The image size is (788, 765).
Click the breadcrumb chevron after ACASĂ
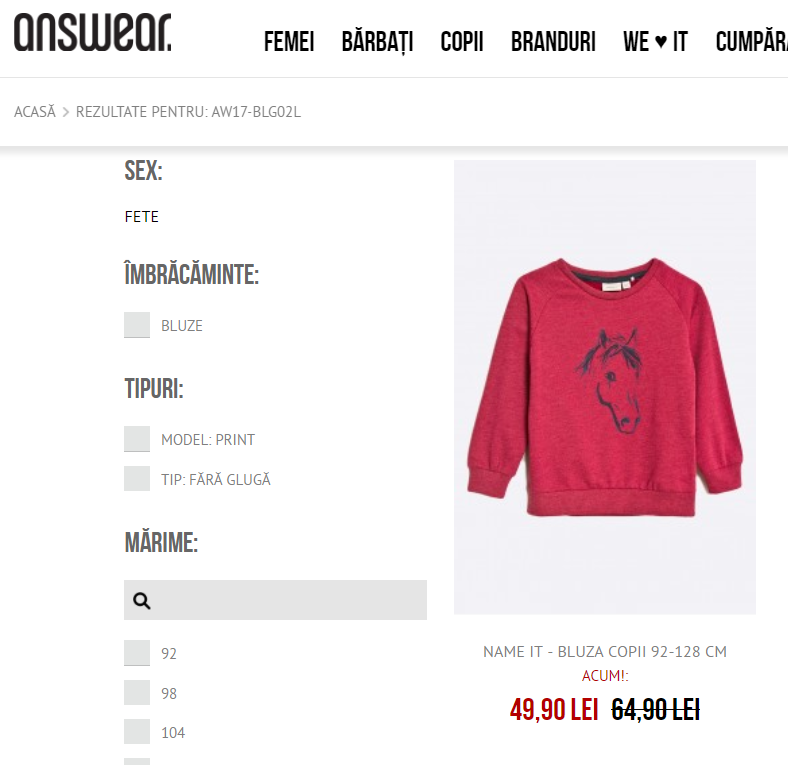(x=66, y=112)
